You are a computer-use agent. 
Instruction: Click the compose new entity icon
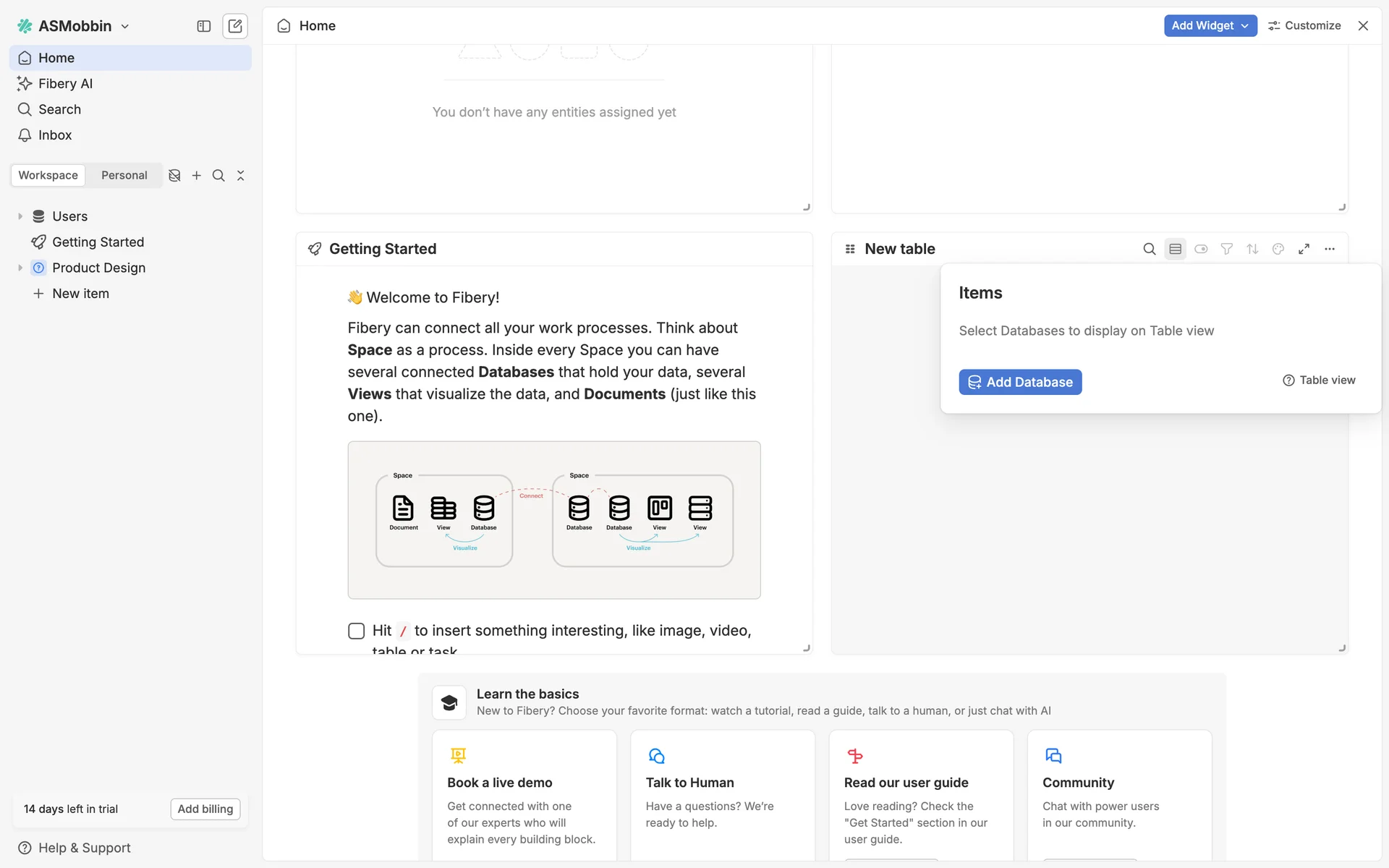[x=235, y=26]
